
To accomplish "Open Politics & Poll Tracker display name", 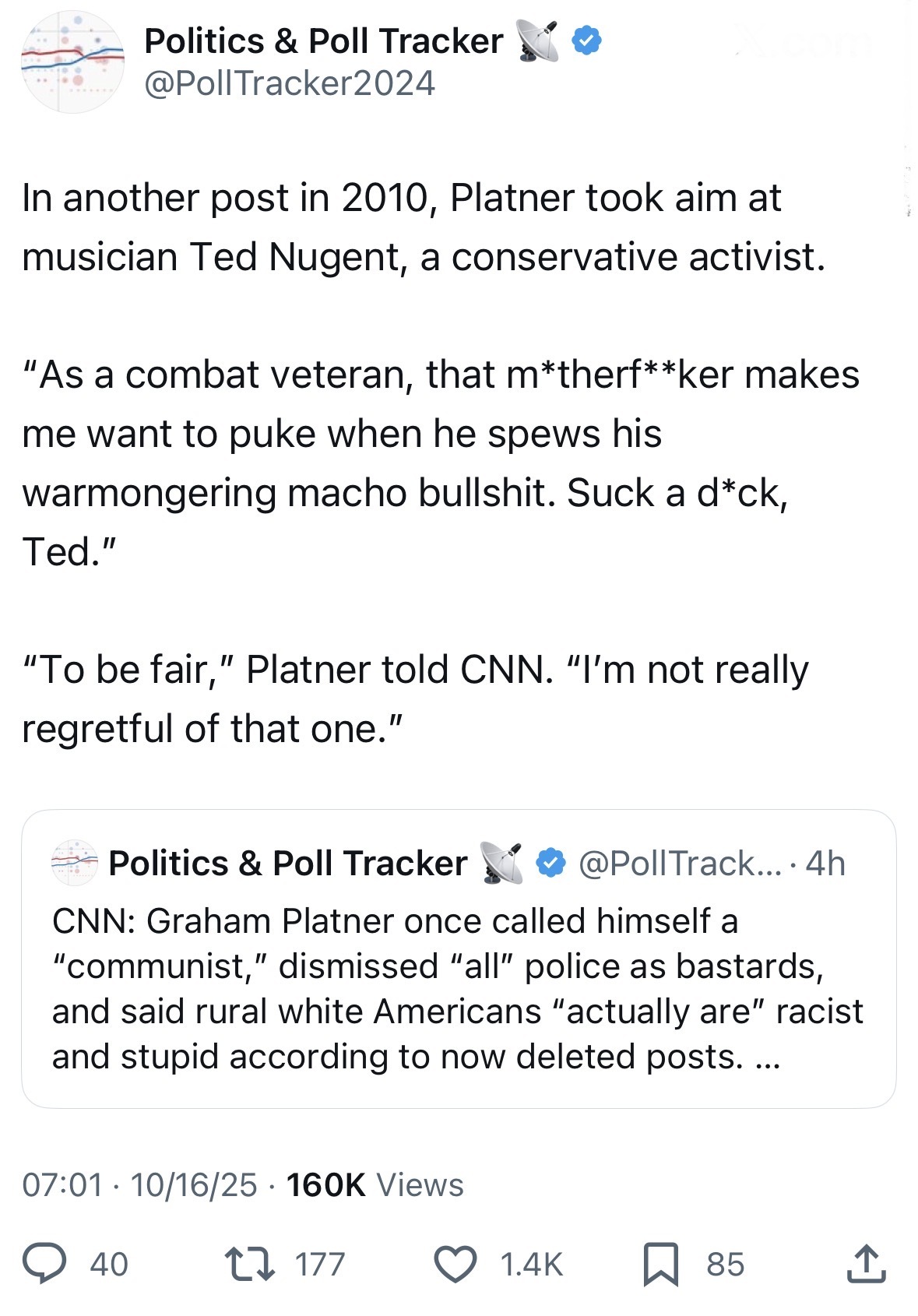I will (x=323, y=41).
